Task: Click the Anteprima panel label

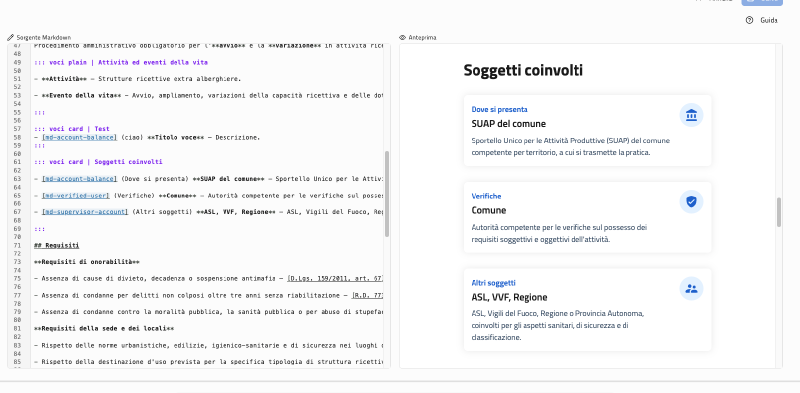Action: point(422,38)
